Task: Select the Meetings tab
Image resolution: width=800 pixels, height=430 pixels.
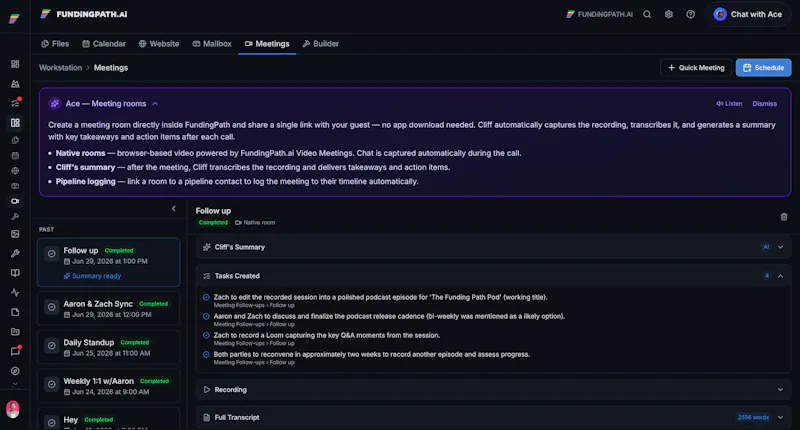Action: [267, 44]
